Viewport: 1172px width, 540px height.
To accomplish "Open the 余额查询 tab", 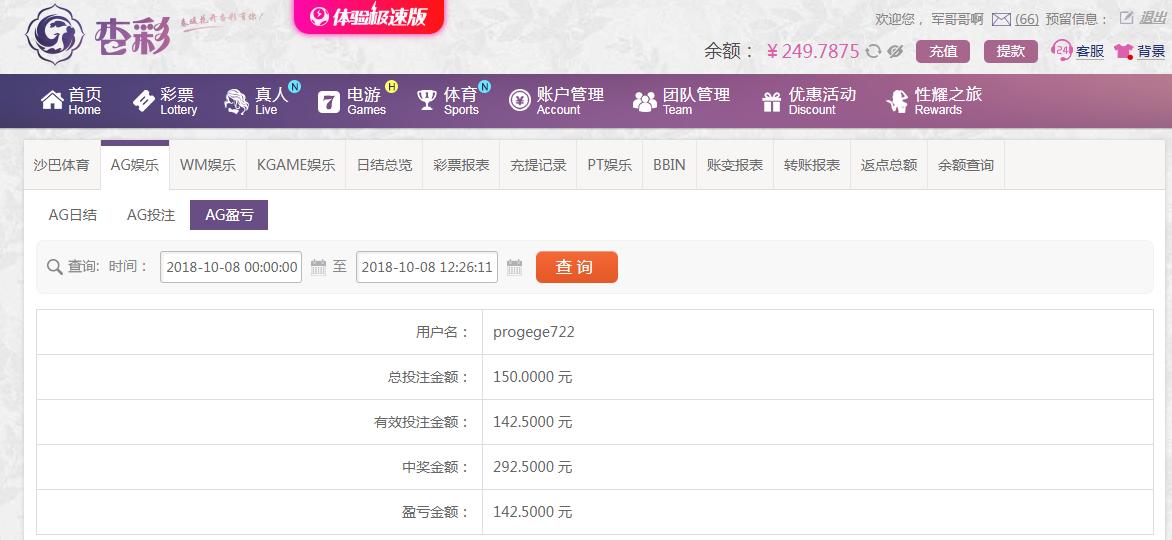I will 966,165.
